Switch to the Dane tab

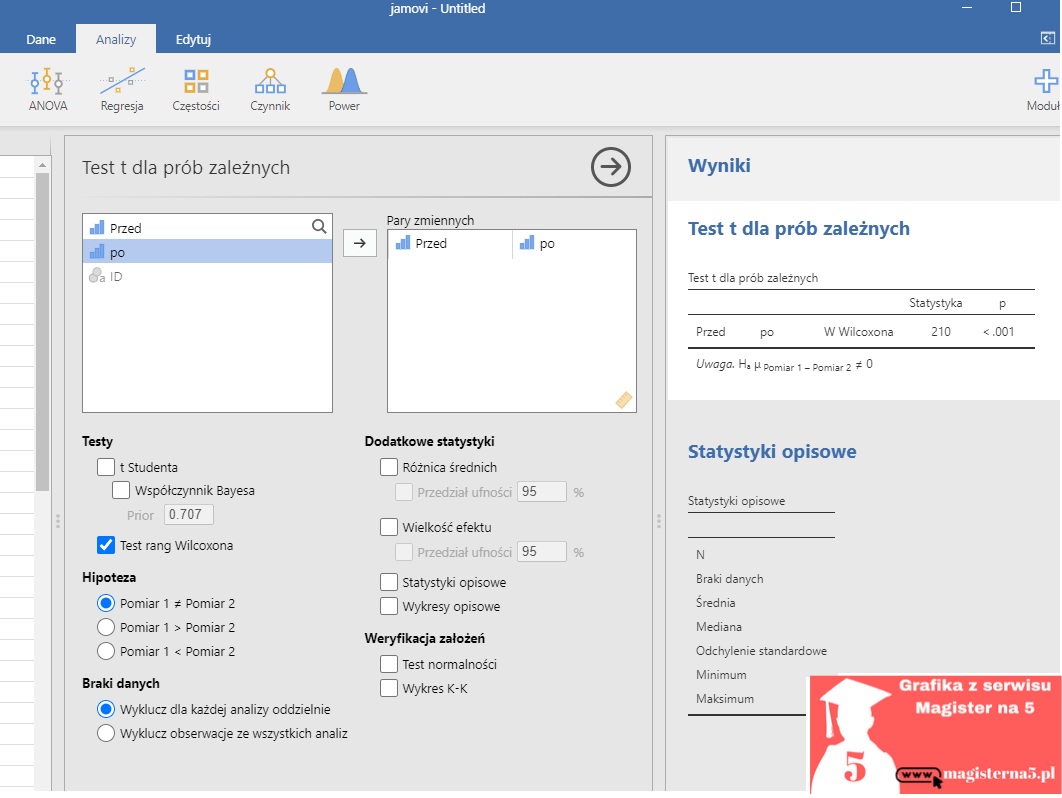pos(41,40)
